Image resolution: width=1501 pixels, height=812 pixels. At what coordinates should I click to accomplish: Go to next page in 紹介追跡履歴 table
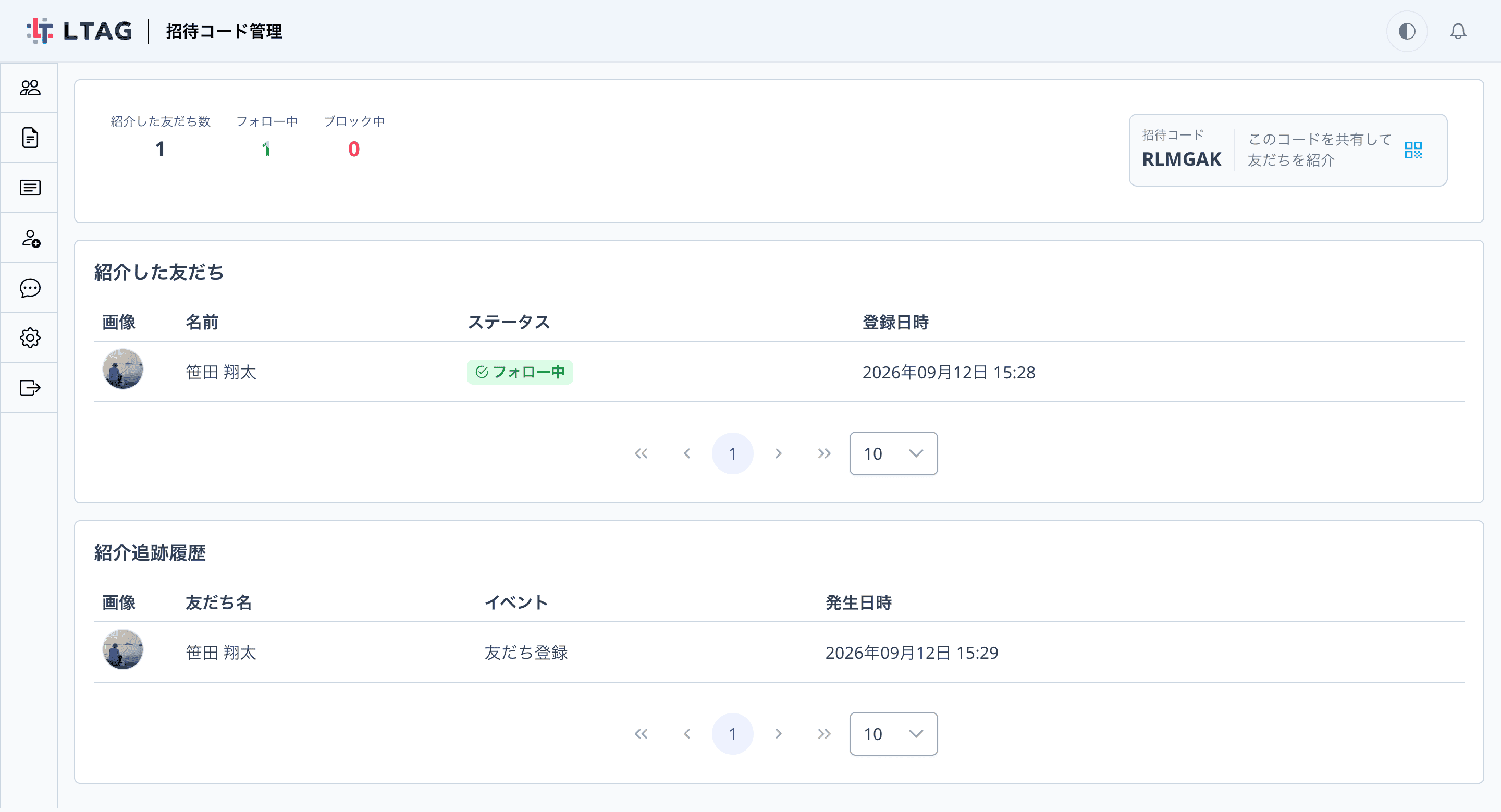(779, 733)
